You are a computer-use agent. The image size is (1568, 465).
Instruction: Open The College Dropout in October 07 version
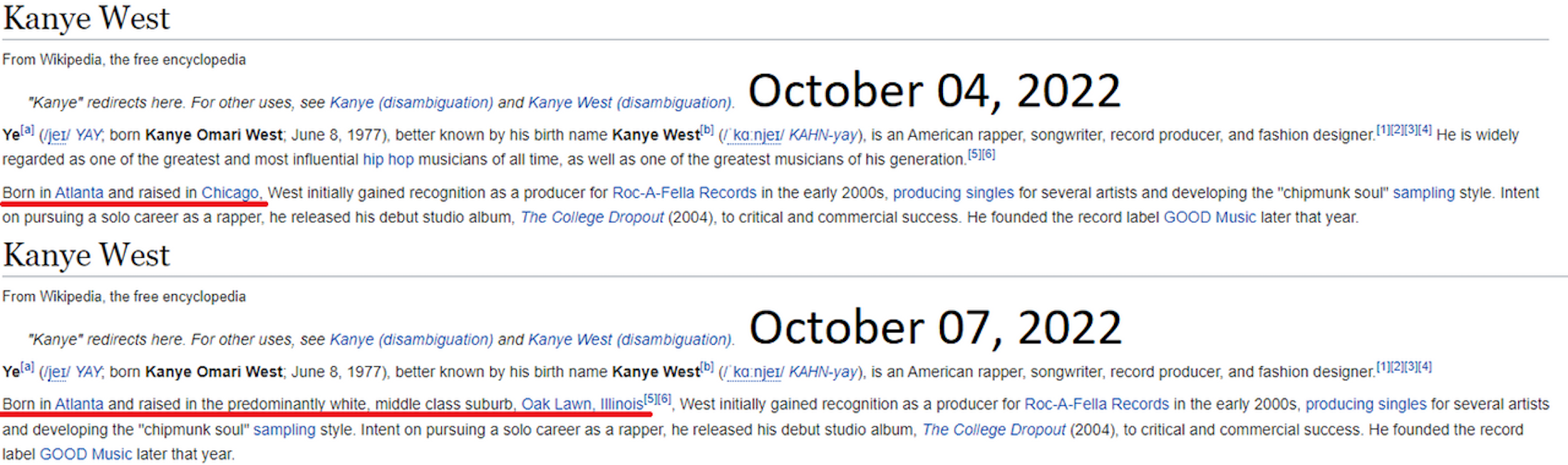(994, 430)
